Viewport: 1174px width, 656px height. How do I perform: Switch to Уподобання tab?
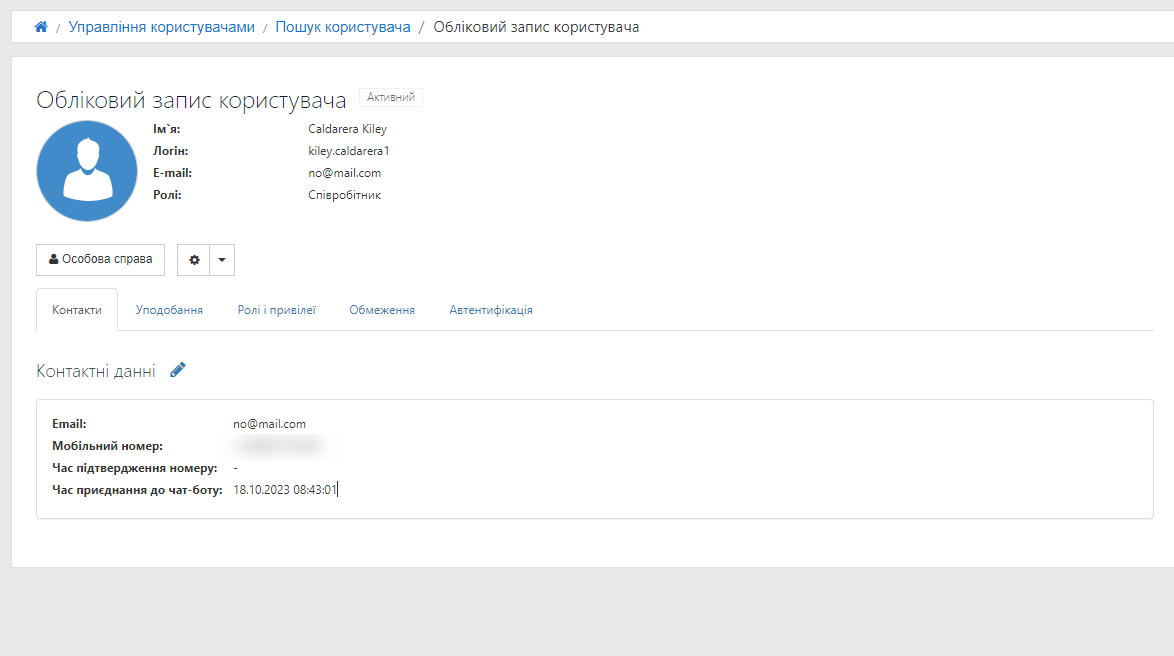pos(169,310)
